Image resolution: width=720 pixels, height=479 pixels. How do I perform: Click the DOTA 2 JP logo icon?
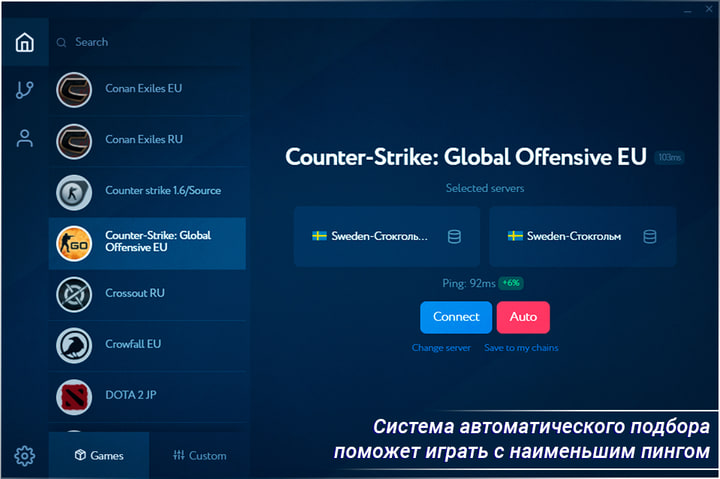click(74, 396)
